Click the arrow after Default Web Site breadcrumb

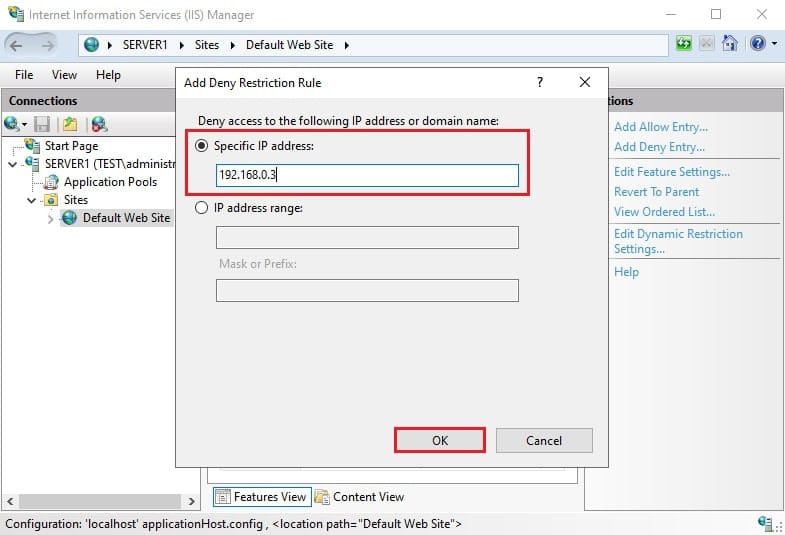[x=346, y=45]
